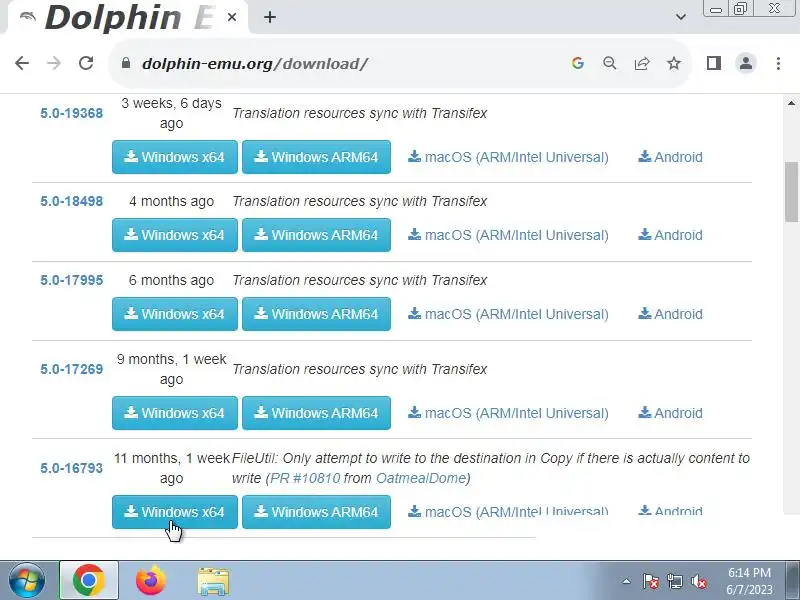800x600 pixels.
Task: Download Windows ARM64 for 5.0-19368
Action: [316, 157]
